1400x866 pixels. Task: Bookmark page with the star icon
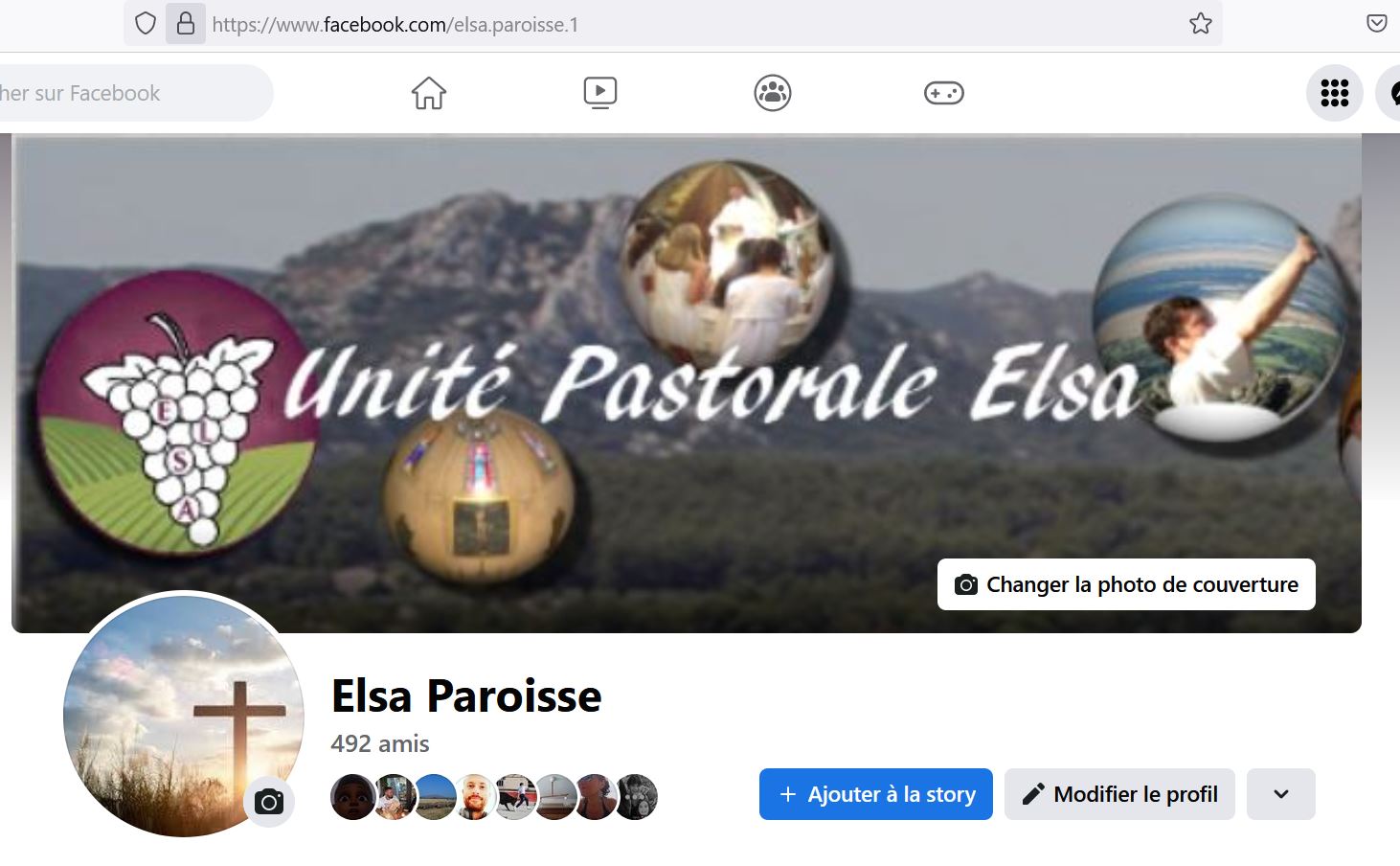pos(1201,24)
